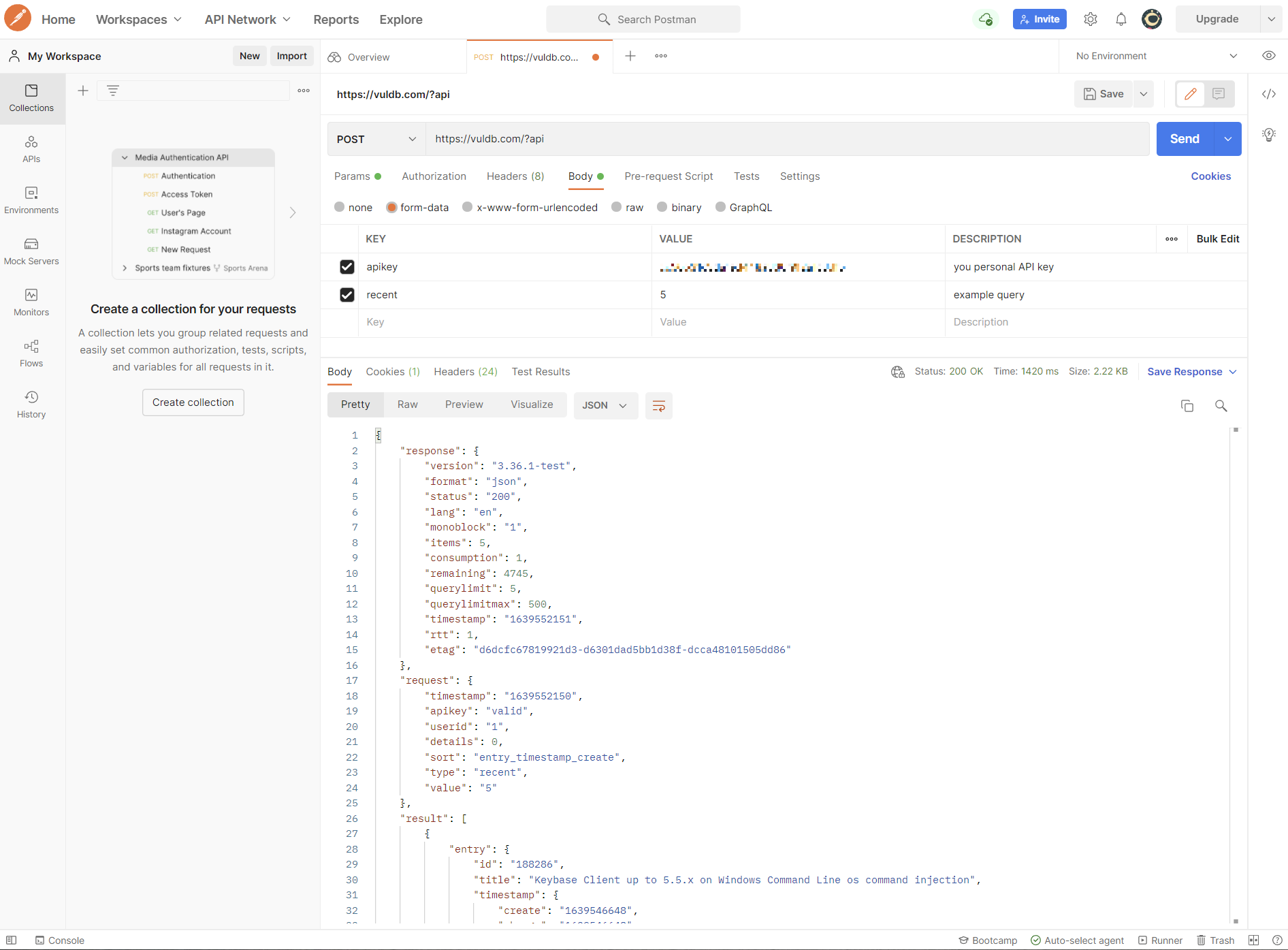Viewport: 1288px width, 950px height.
Task: Open the Monitors sidebar icon
Action: [31, 302]
